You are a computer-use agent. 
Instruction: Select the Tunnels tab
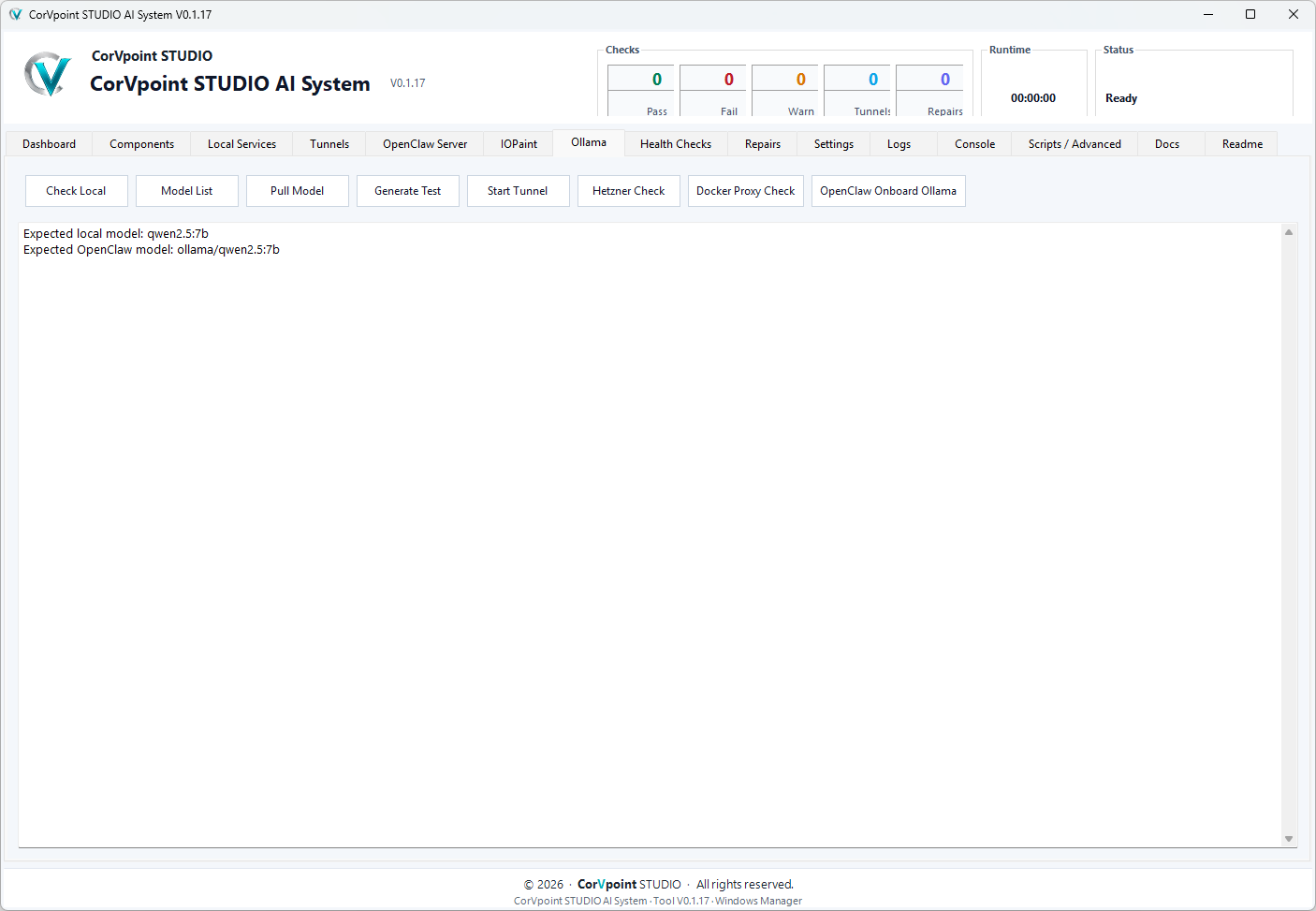point(329,144)
